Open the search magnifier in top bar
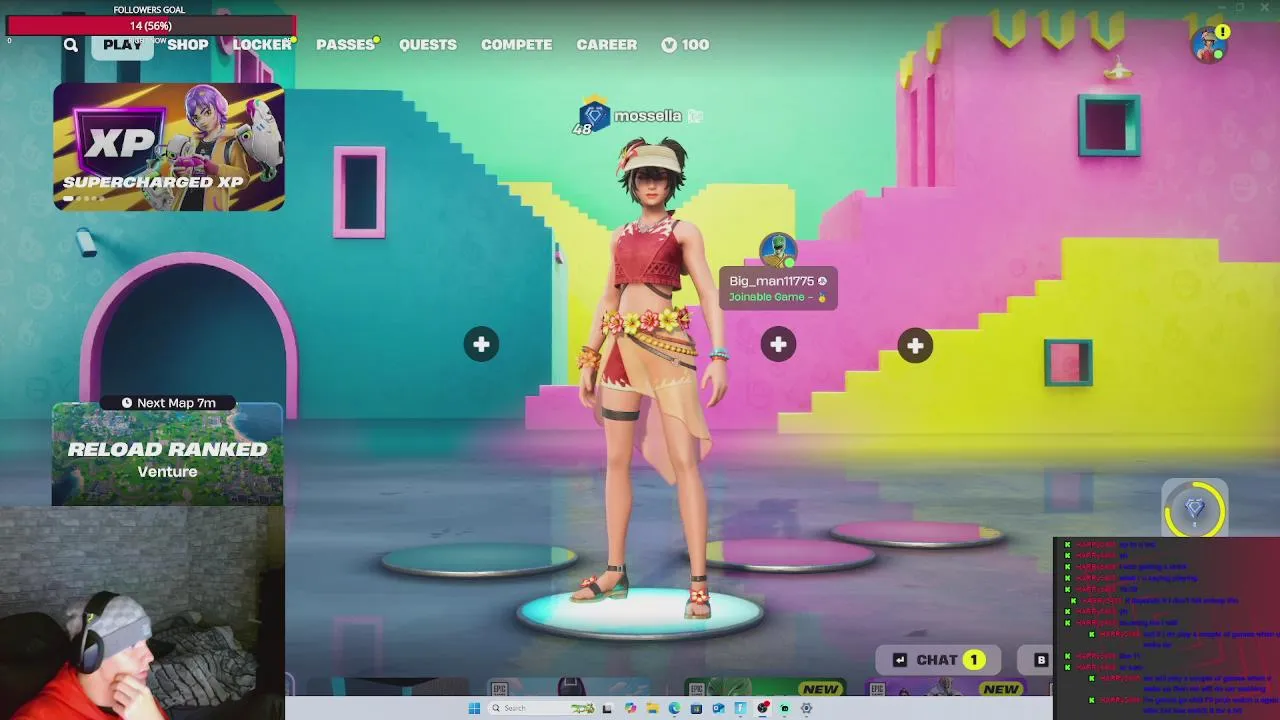 (x=70, y=45)
